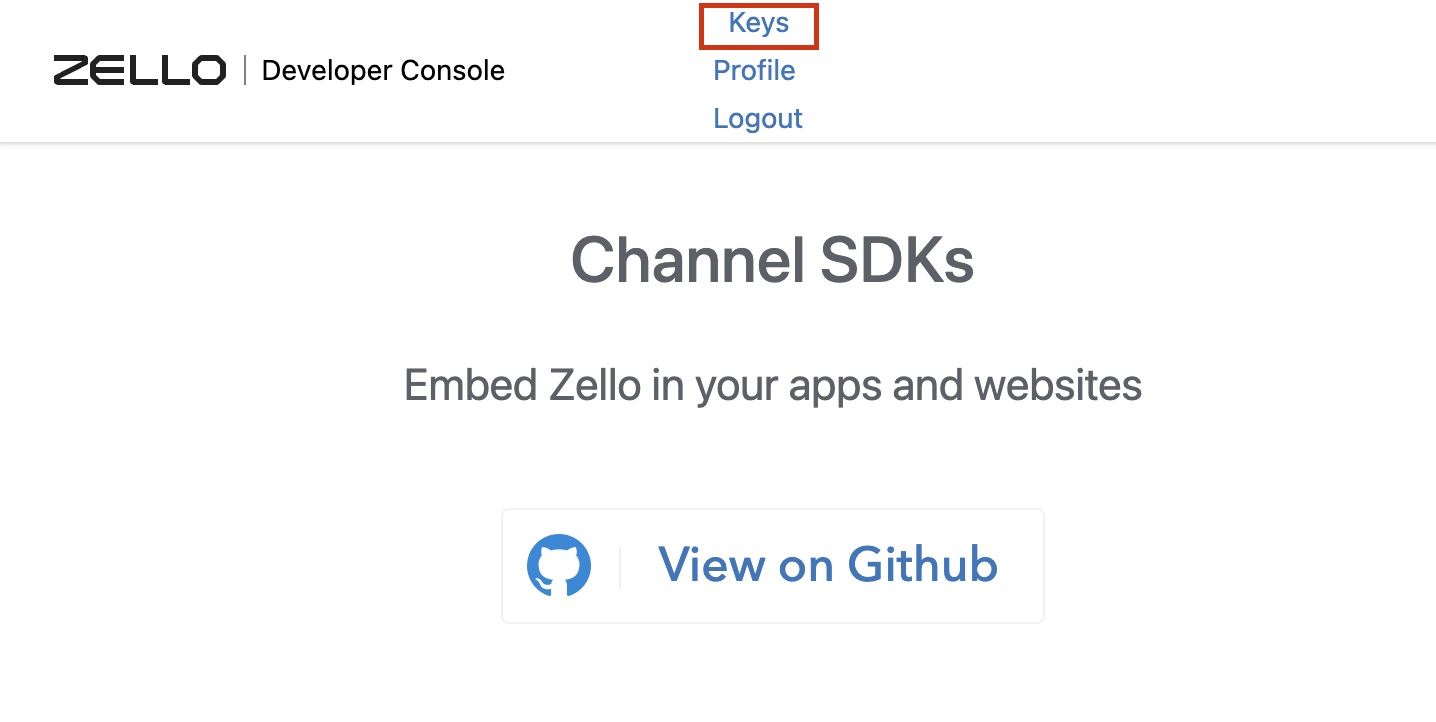Click the word Github in the button label

(923, 565)
